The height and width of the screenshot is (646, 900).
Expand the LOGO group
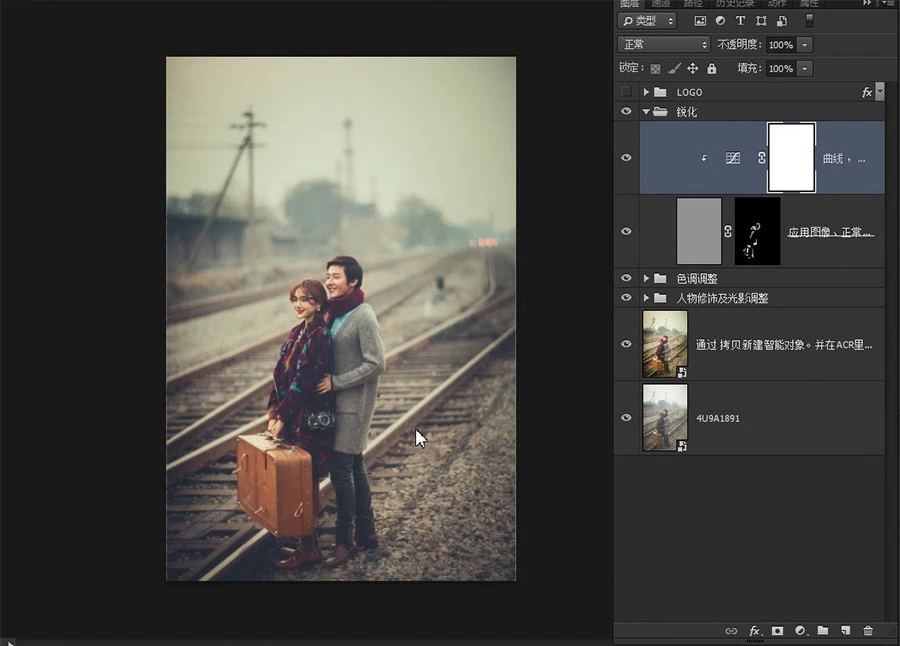(646, 92)
